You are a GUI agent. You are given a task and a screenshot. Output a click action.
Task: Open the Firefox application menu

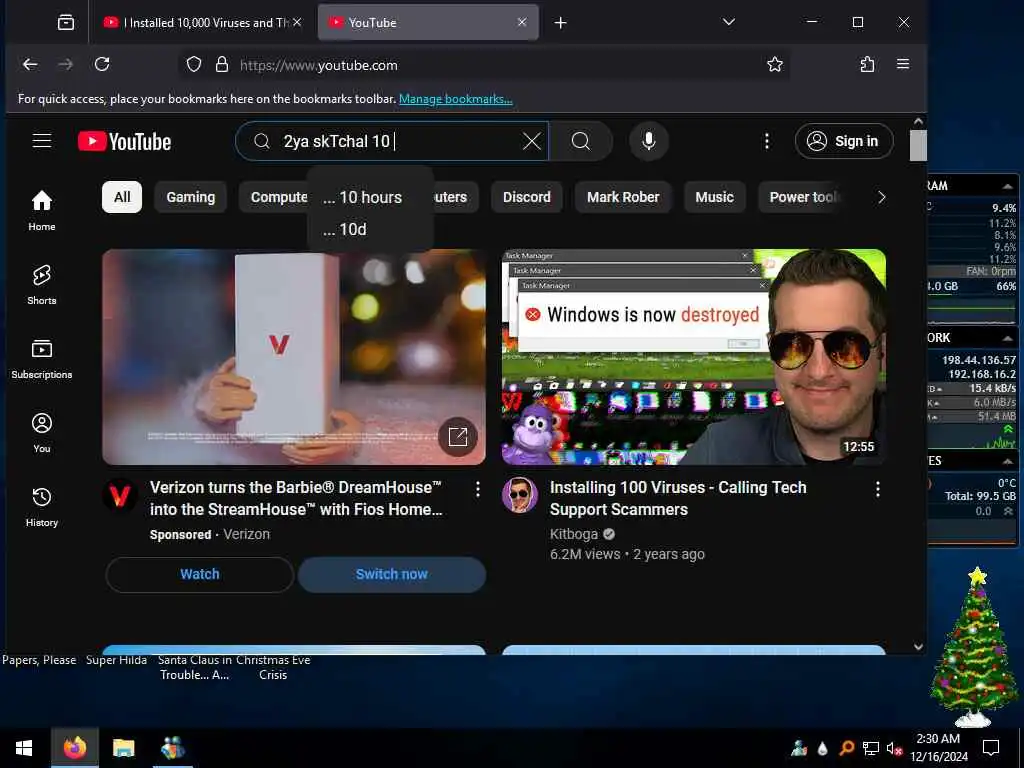903,64
